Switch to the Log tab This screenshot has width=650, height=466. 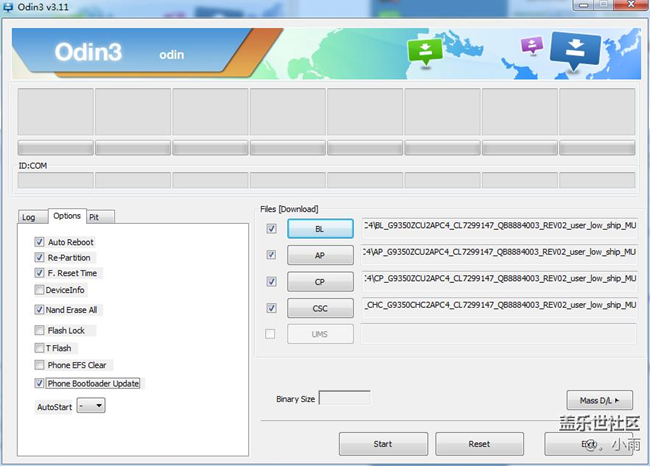point(29,216)
